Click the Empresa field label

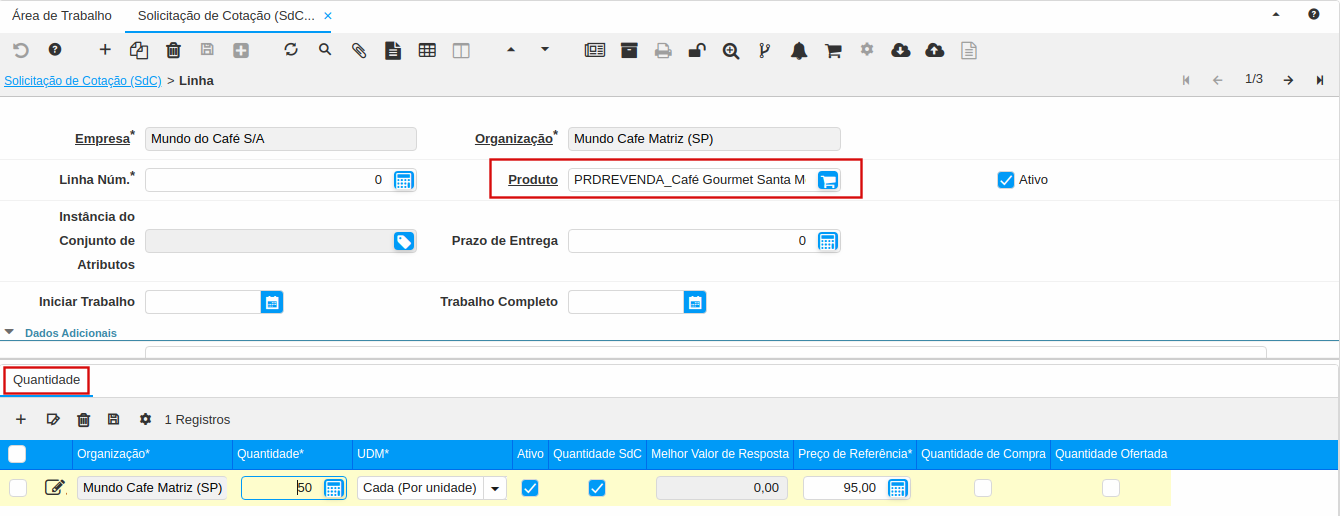coord(103,139)
